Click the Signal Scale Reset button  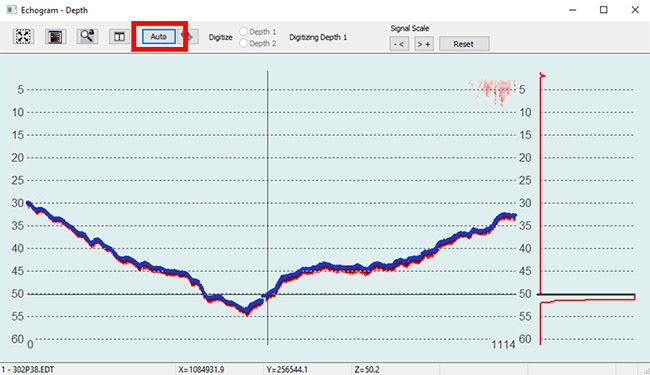pyautogui.click(x=464, y=44)
